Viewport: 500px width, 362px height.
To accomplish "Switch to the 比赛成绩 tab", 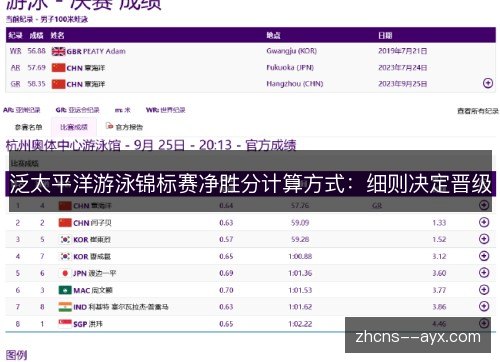I will click(x=74, y=127).
